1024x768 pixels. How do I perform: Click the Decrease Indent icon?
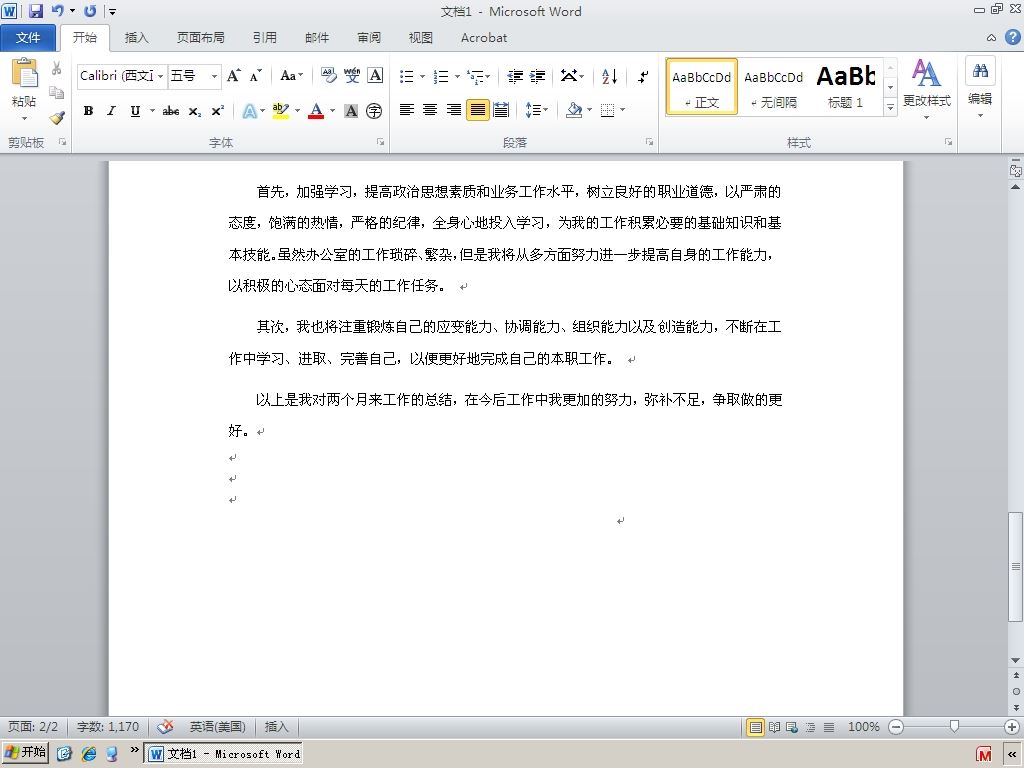515,76
